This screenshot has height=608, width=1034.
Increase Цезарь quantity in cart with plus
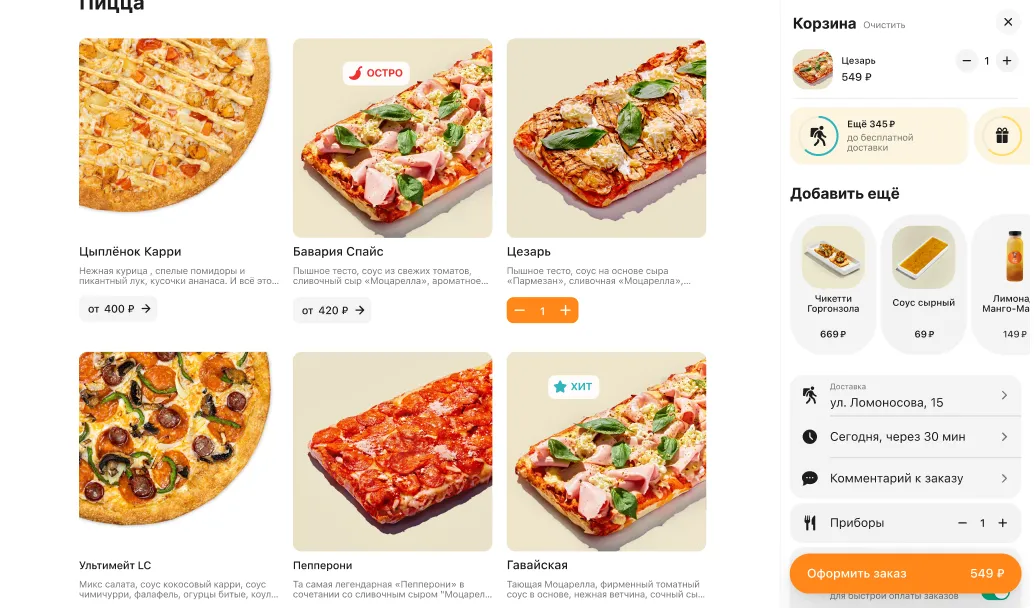pyautogui.click(x=1006, y=61)
